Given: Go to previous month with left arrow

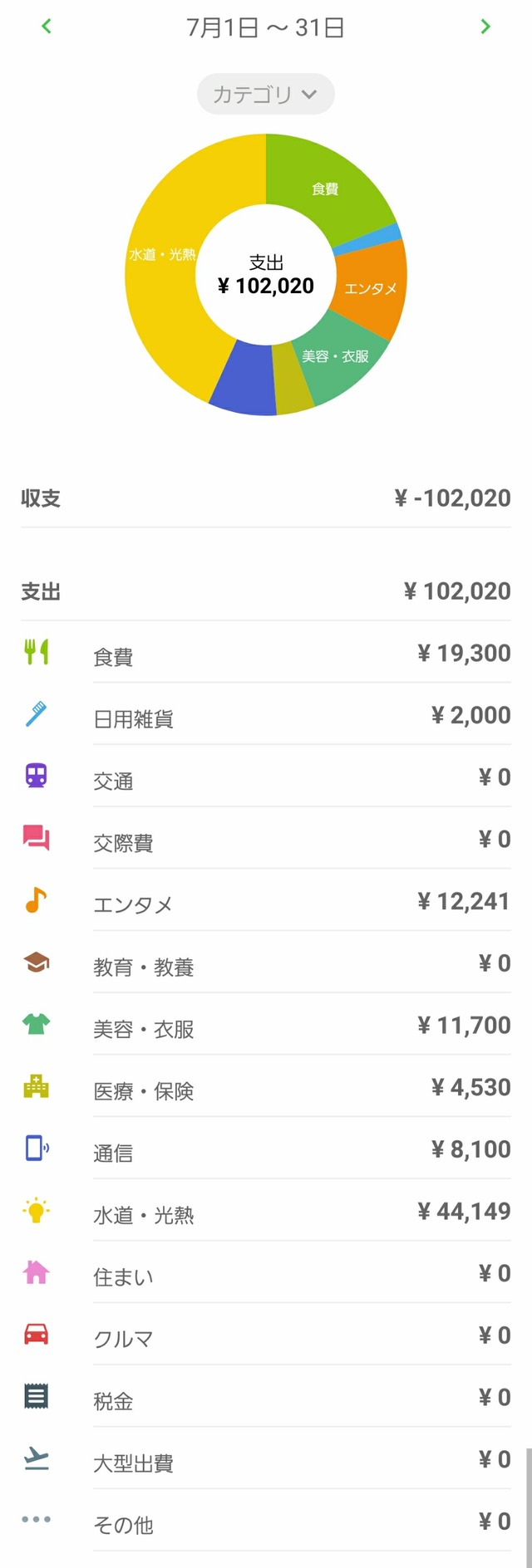Looking at the screenshot, I should (47, 27).
